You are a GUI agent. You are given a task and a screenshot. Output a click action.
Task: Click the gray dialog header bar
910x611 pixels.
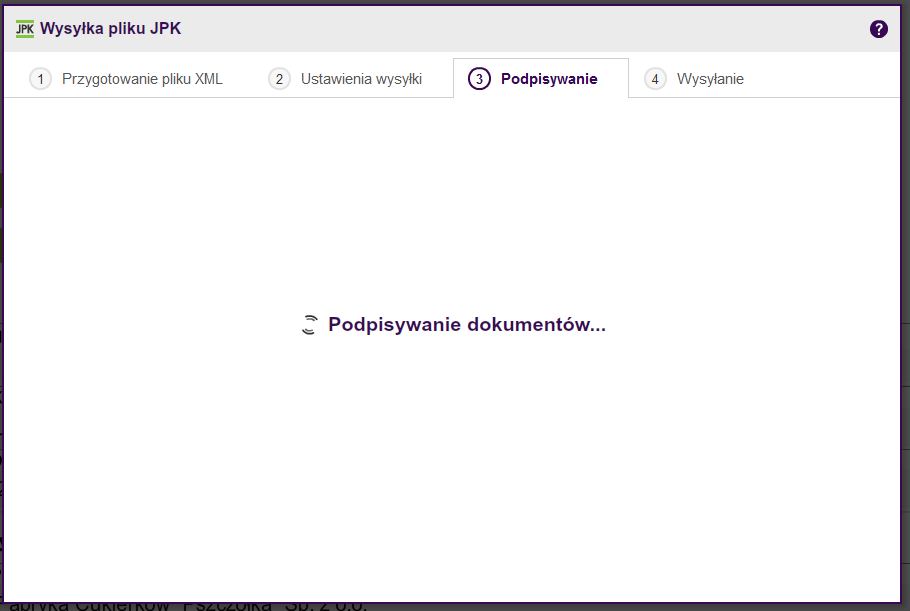(x=500, y=29)
